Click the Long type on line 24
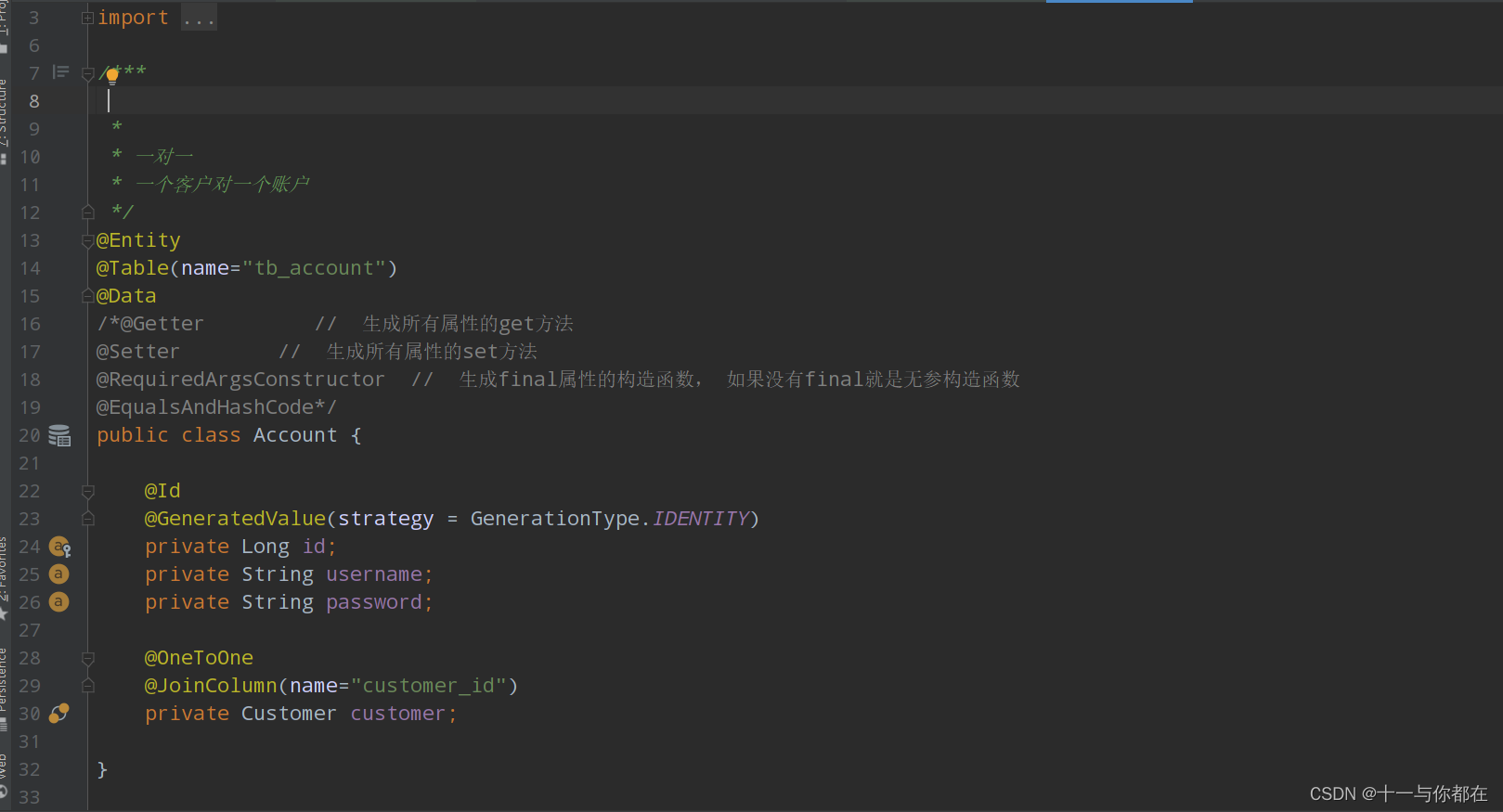 (266, 547)
